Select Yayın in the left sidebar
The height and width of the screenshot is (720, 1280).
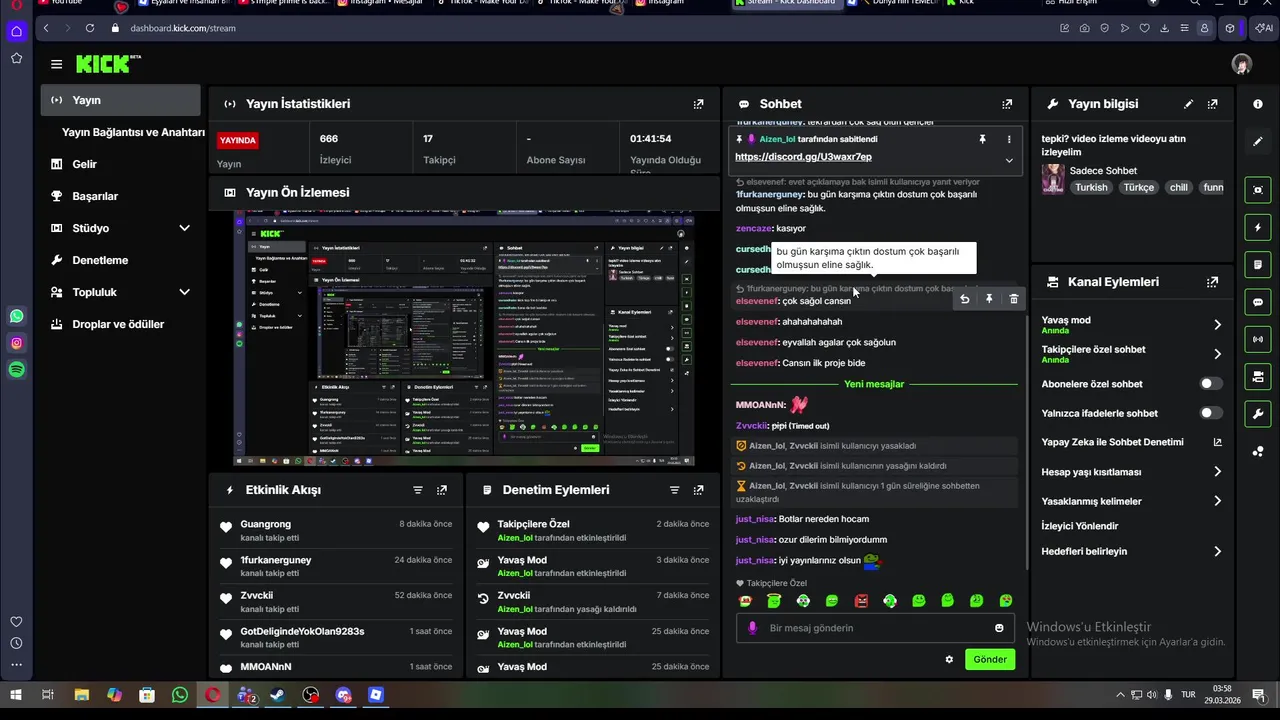coord(120,100)
